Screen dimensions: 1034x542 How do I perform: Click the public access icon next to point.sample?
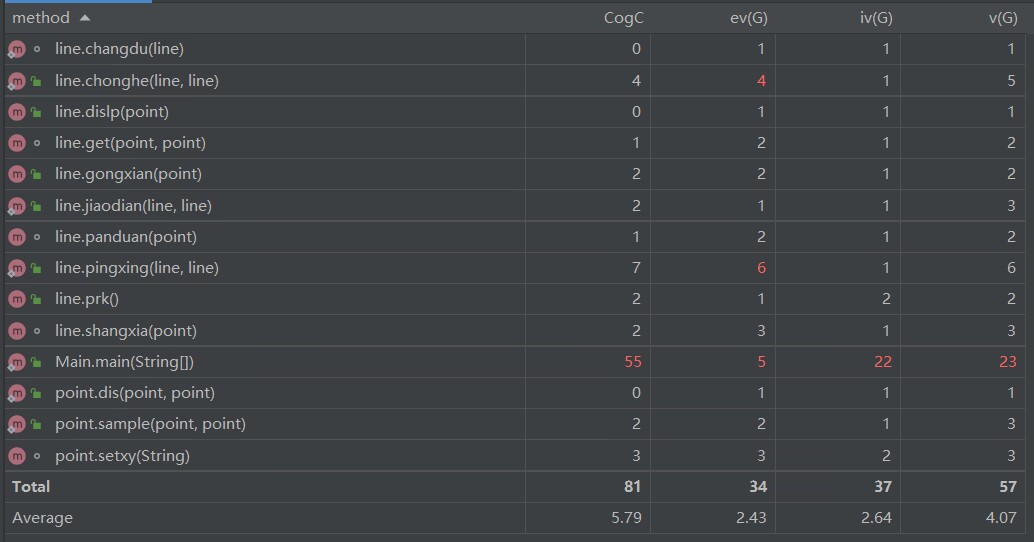click(37, 424)
